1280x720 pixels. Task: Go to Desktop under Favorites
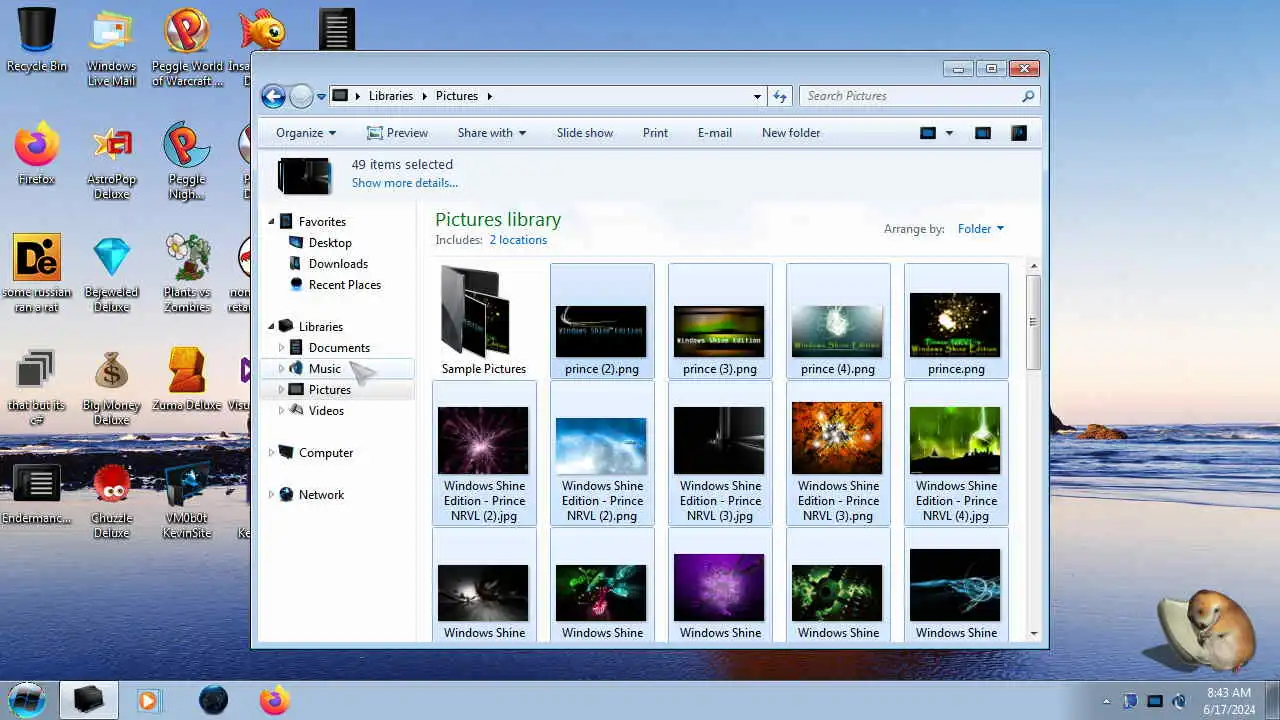(x=330, y=243)
